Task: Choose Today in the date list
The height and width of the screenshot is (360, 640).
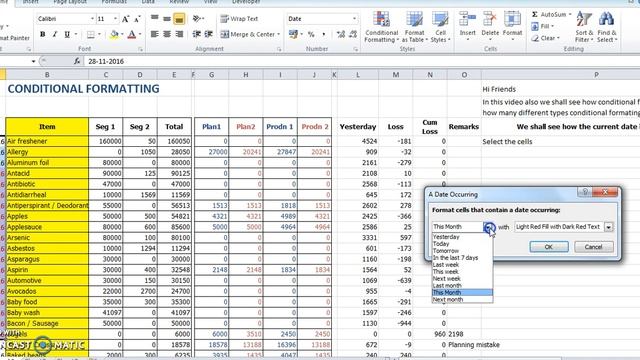Action: (462, 244)
